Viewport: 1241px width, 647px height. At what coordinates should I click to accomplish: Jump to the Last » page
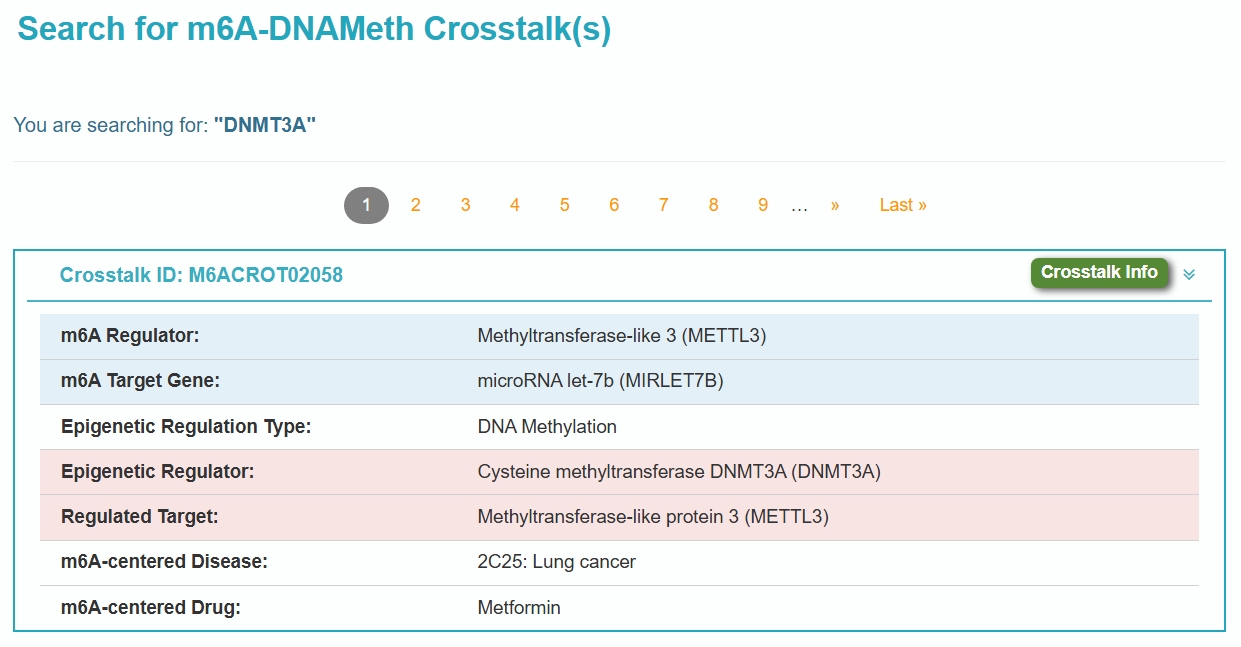(x=903, y=205)
